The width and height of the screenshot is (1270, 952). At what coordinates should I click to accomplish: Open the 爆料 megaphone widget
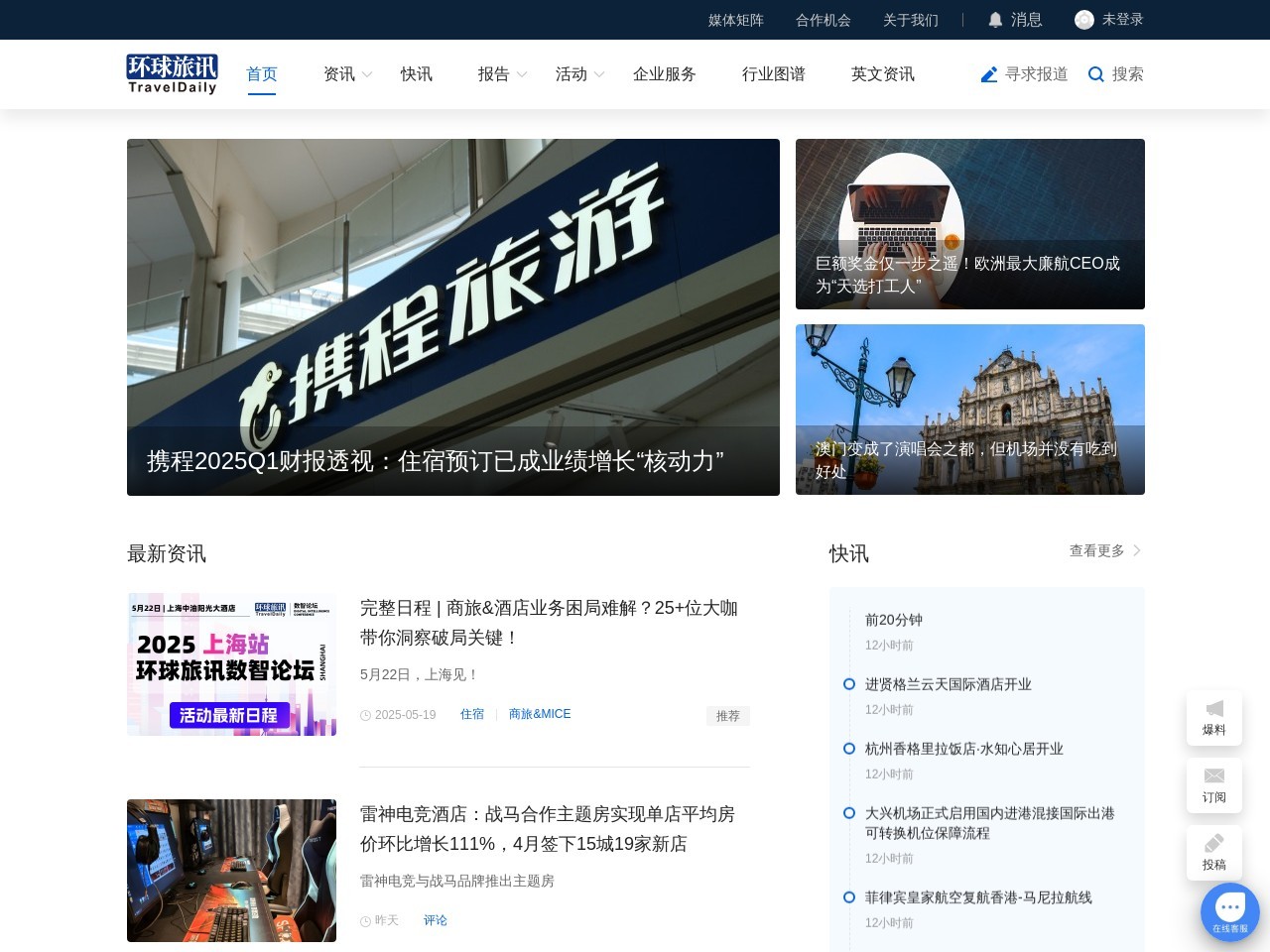pos(1214,718)
